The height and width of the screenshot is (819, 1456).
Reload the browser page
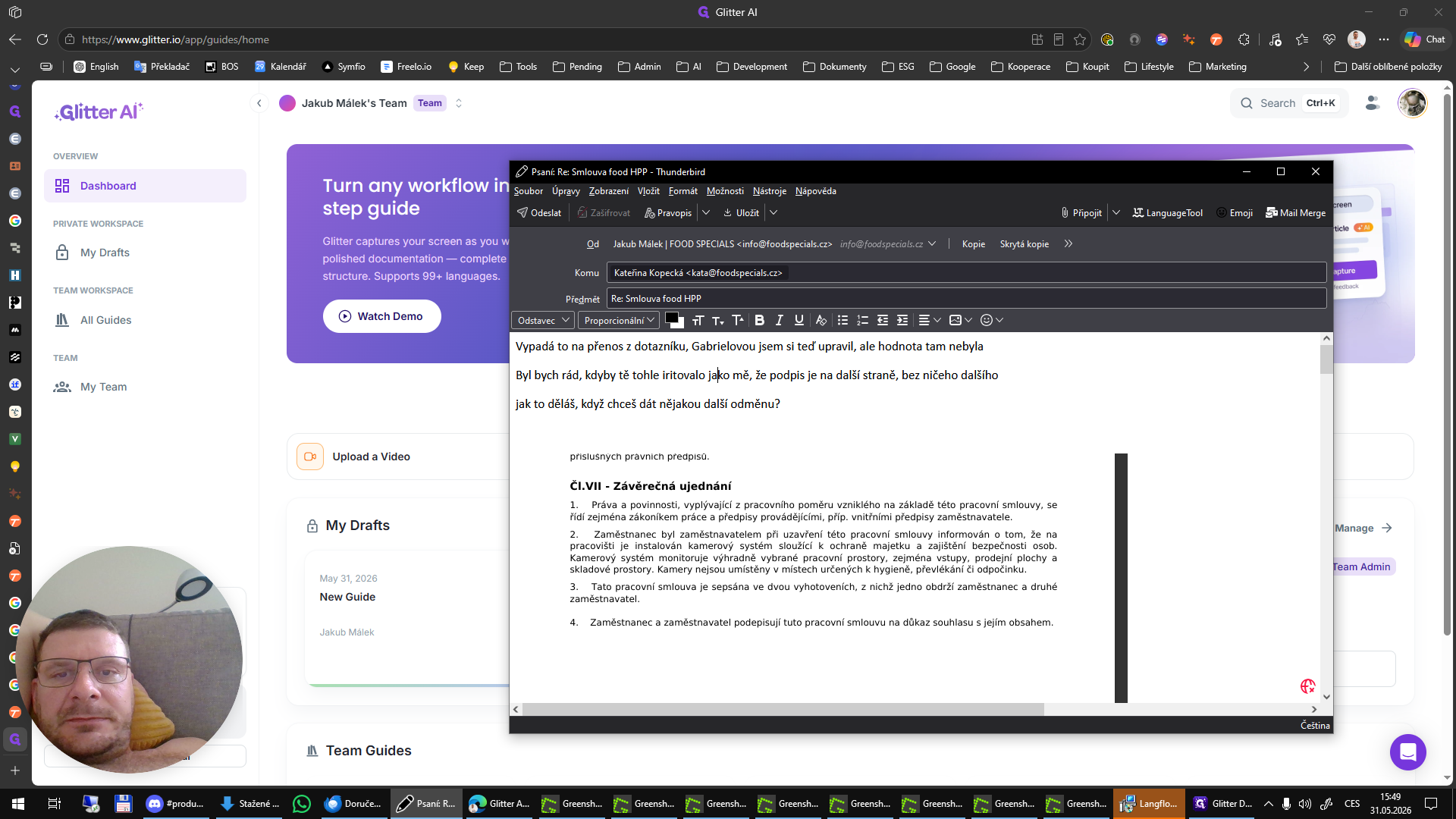coord(42,39)
